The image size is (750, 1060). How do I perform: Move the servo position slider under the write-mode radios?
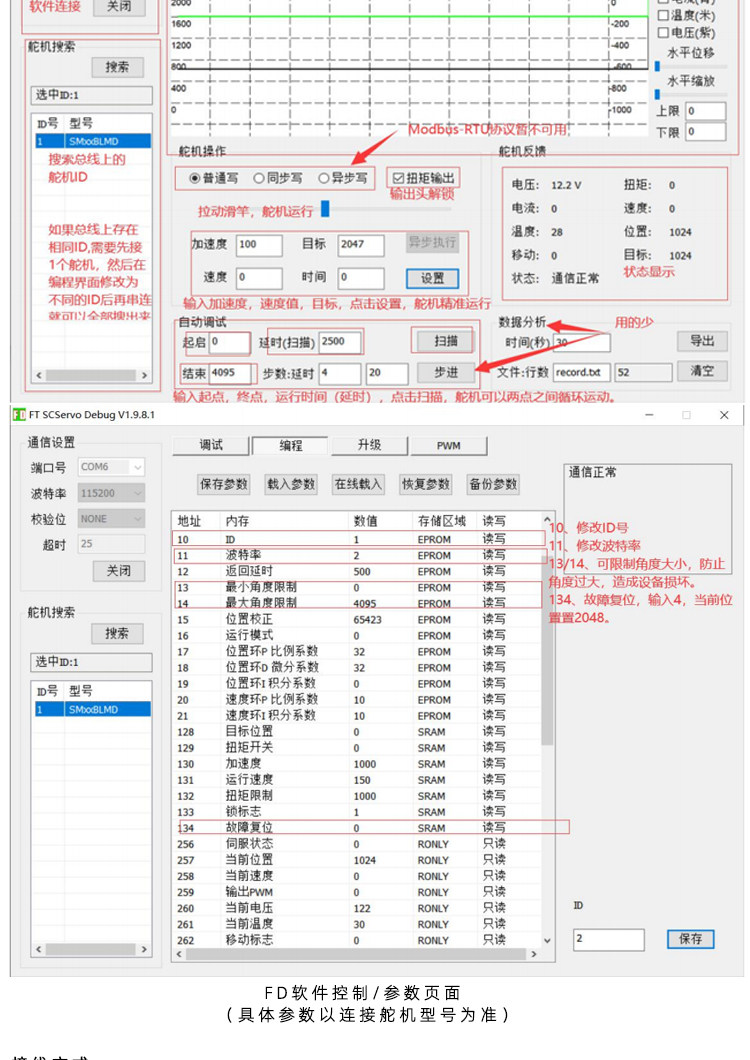[325, 209]
